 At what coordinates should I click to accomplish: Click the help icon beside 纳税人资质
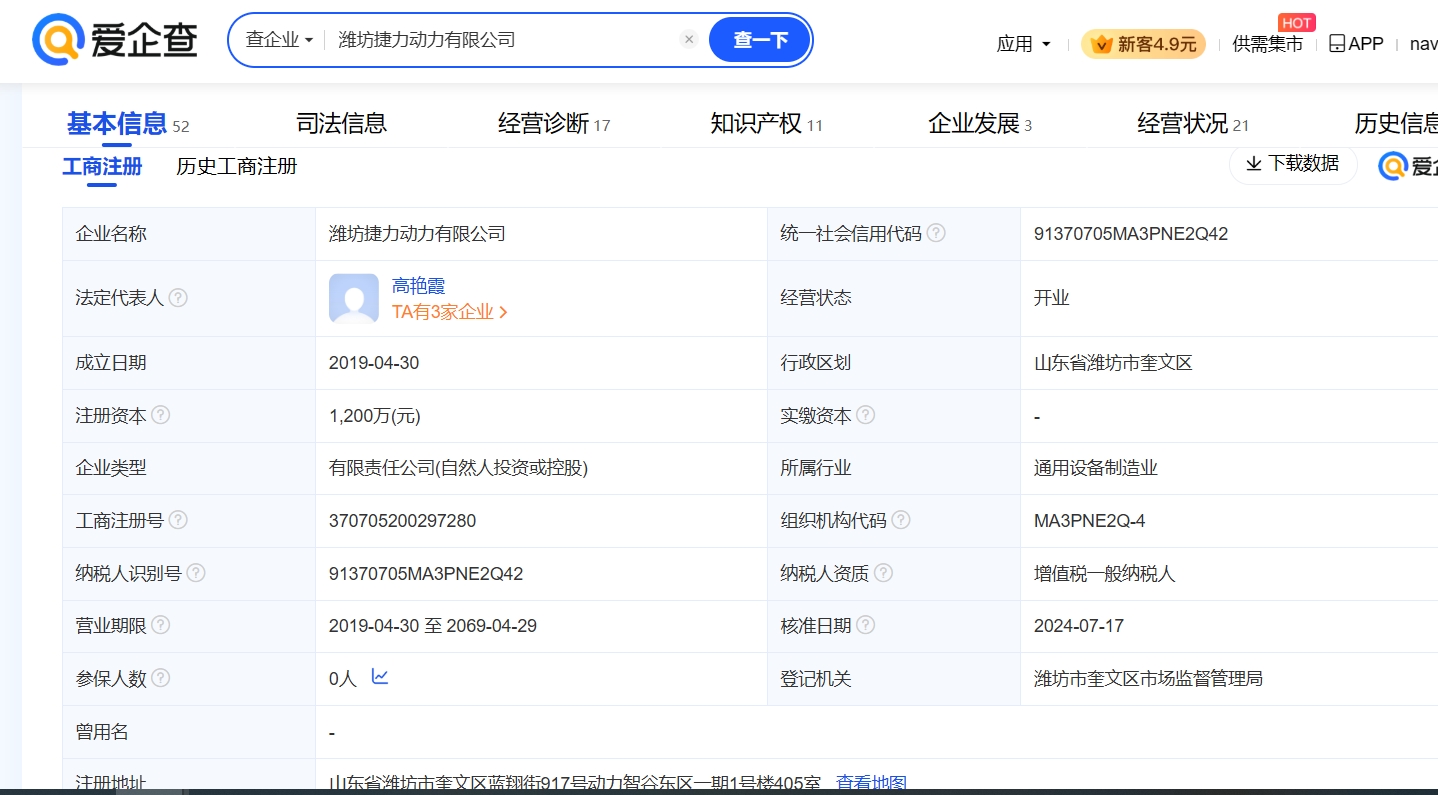[x=883, y=573]
